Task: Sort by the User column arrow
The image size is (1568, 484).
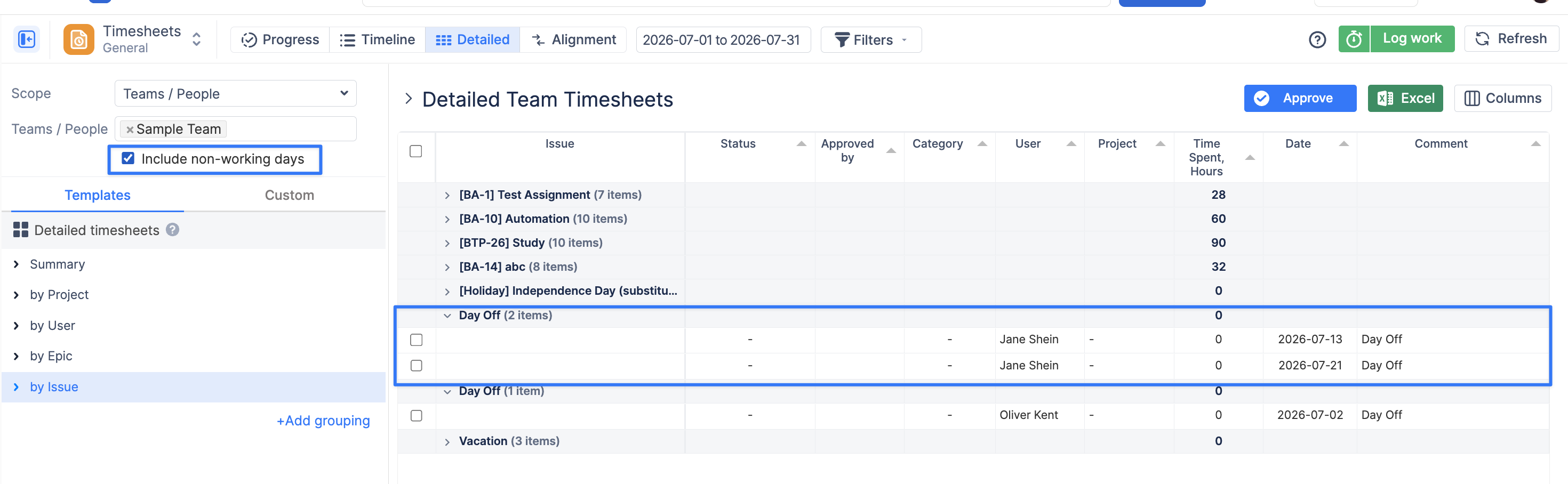Action: [1071, 143]
